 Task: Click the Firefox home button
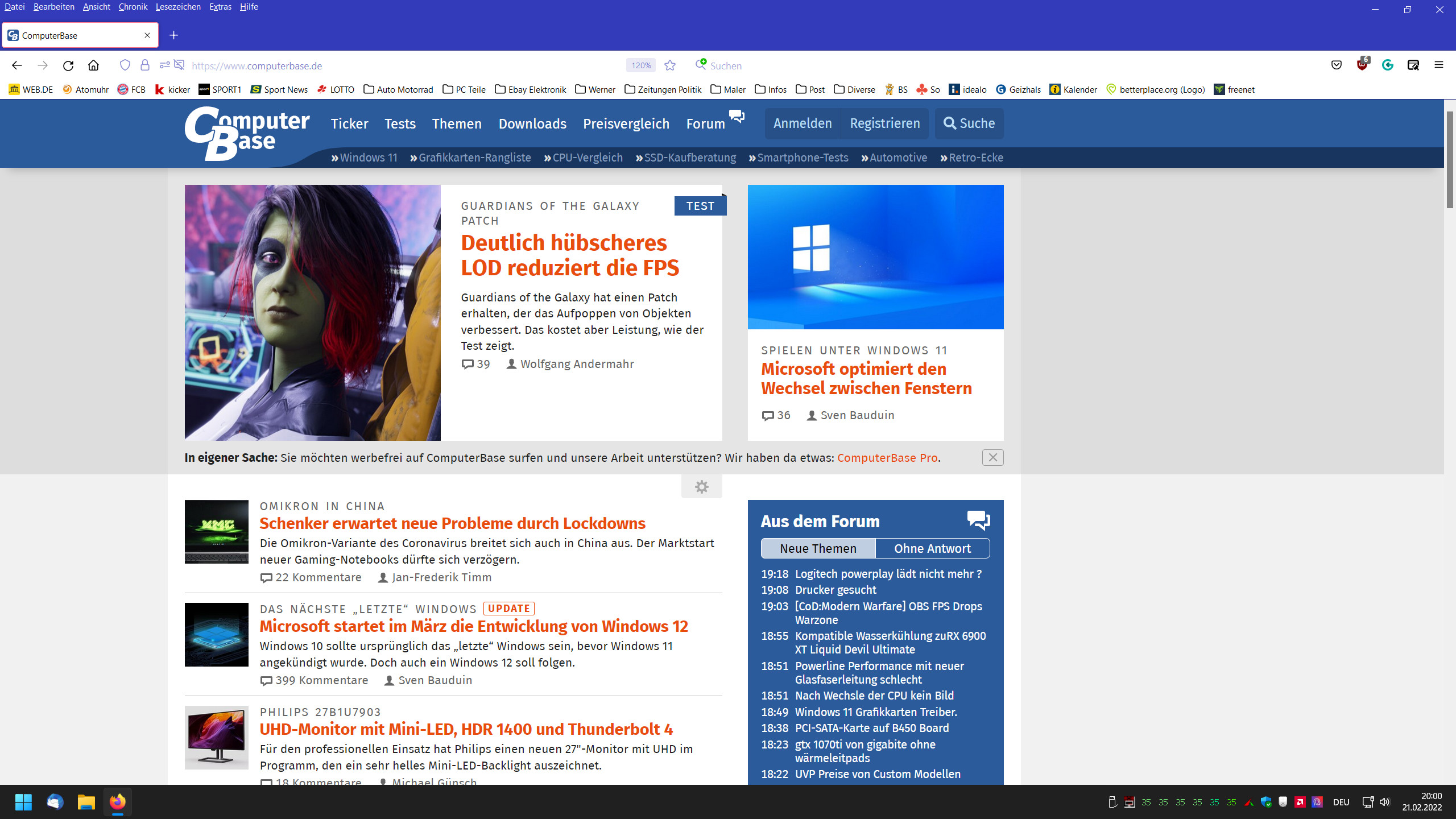pos(93,65)
